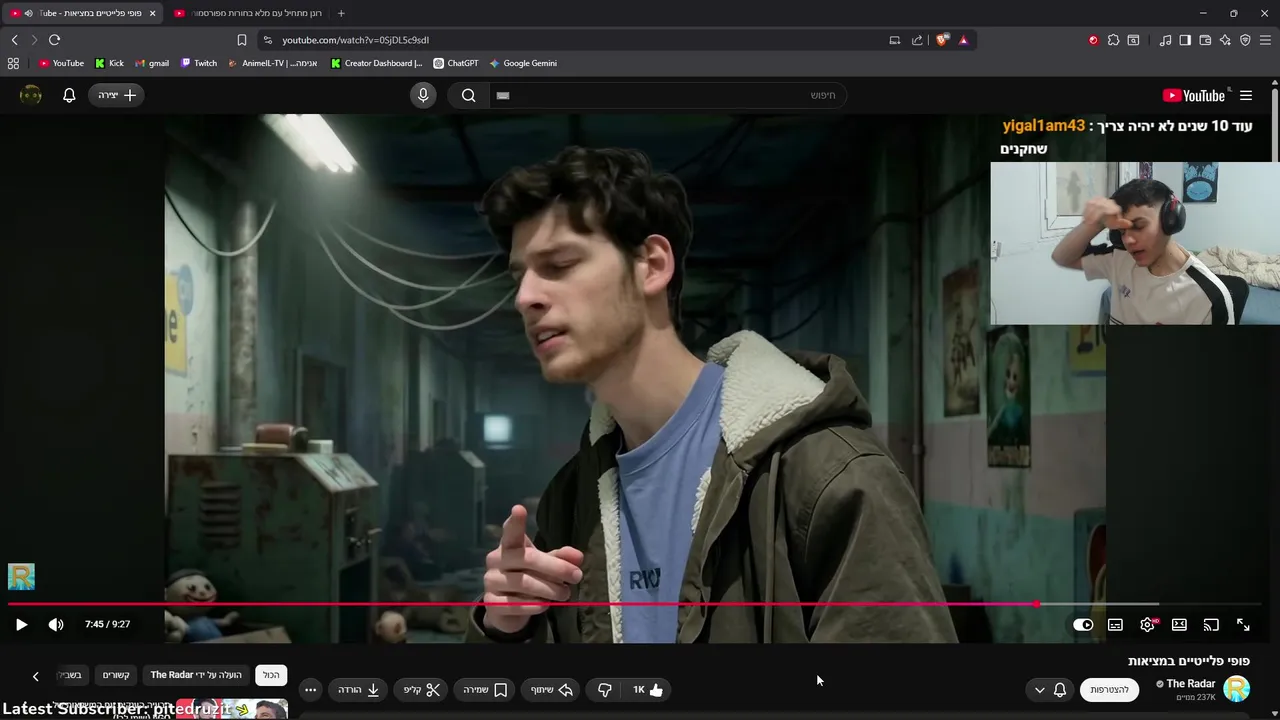Viewport: 1280px width, 720px height.
Task: Focus the YouTube search field
Action: (667, 95)
